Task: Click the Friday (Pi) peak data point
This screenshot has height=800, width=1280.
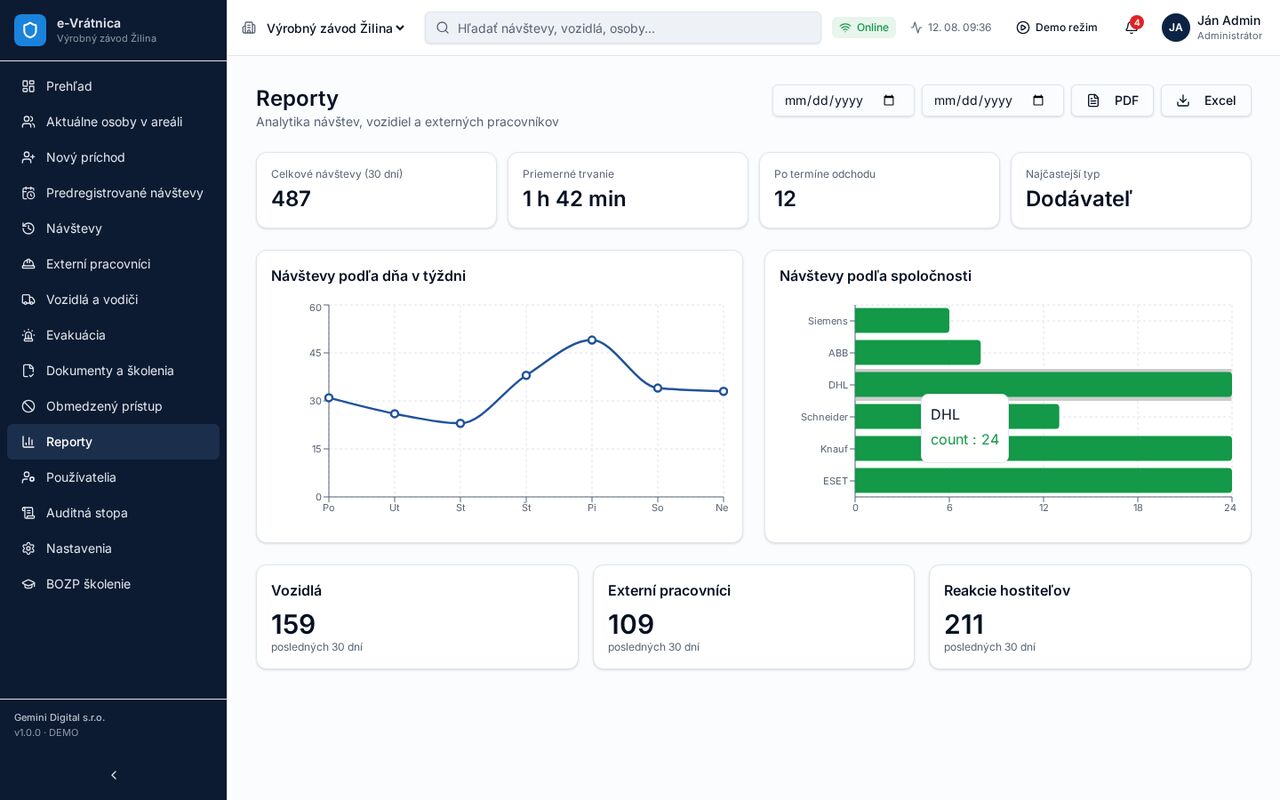Action: (x=592, y=340)
